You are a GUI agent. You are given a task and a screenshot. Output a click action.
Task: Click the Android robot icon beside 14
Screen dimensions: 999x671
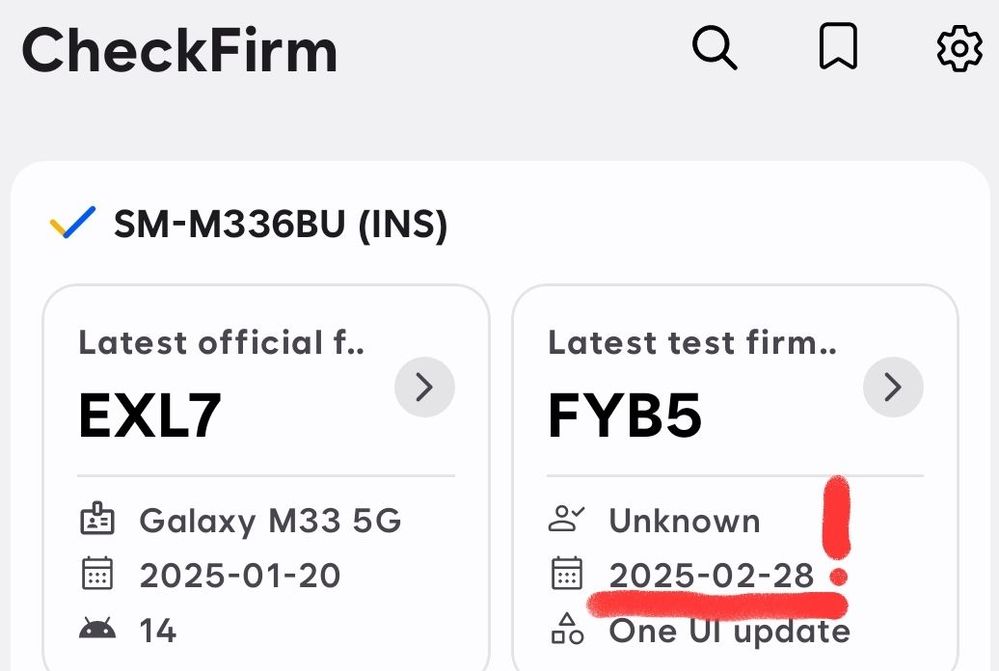97,628
